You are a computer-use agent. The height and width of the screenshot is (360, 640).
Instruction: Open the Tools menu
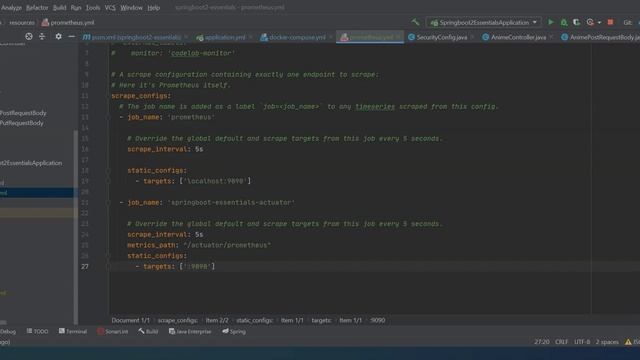tap(93, 8)
